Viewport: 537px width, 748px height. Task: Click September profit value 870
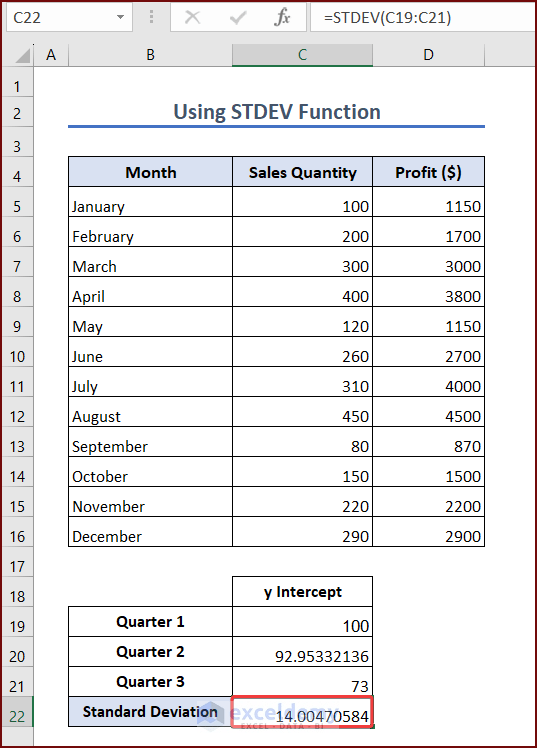[x=428, y=442]
